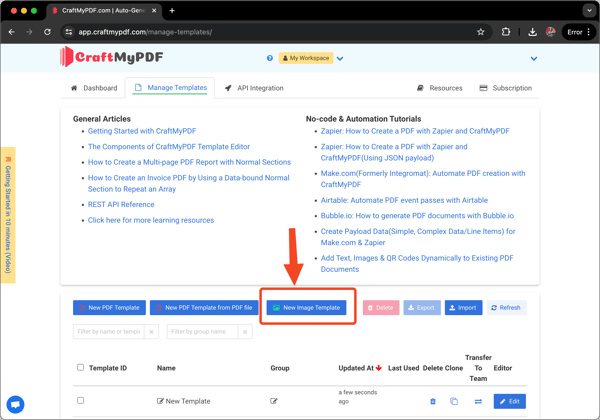Open the API Integration tab
This screenshot has width=600, height=420.
254,88
